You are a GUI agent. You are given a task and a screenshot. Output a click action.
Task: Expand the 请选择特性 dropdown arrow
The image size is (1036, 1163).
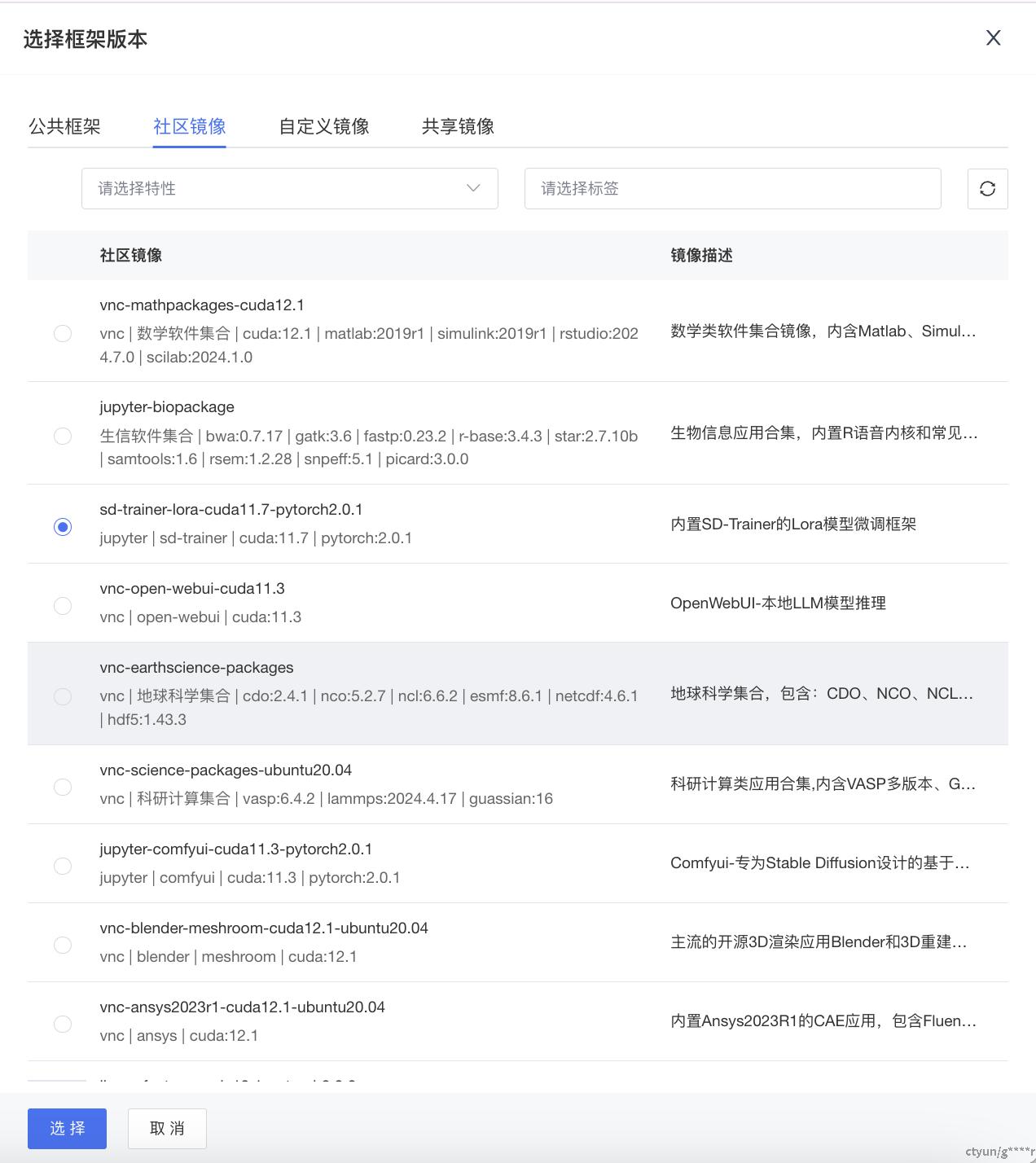[472, 189]
